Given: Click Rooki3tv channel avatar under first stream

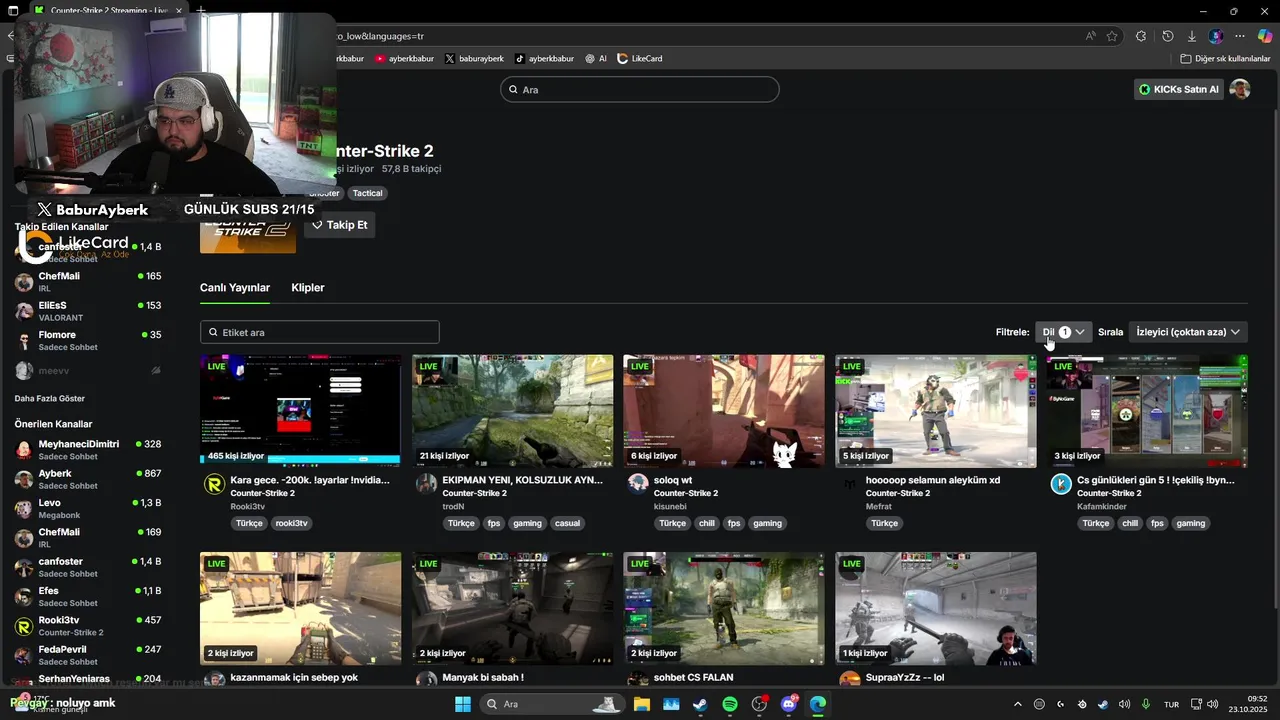Looking at the screenshot, I should (214, 485).
